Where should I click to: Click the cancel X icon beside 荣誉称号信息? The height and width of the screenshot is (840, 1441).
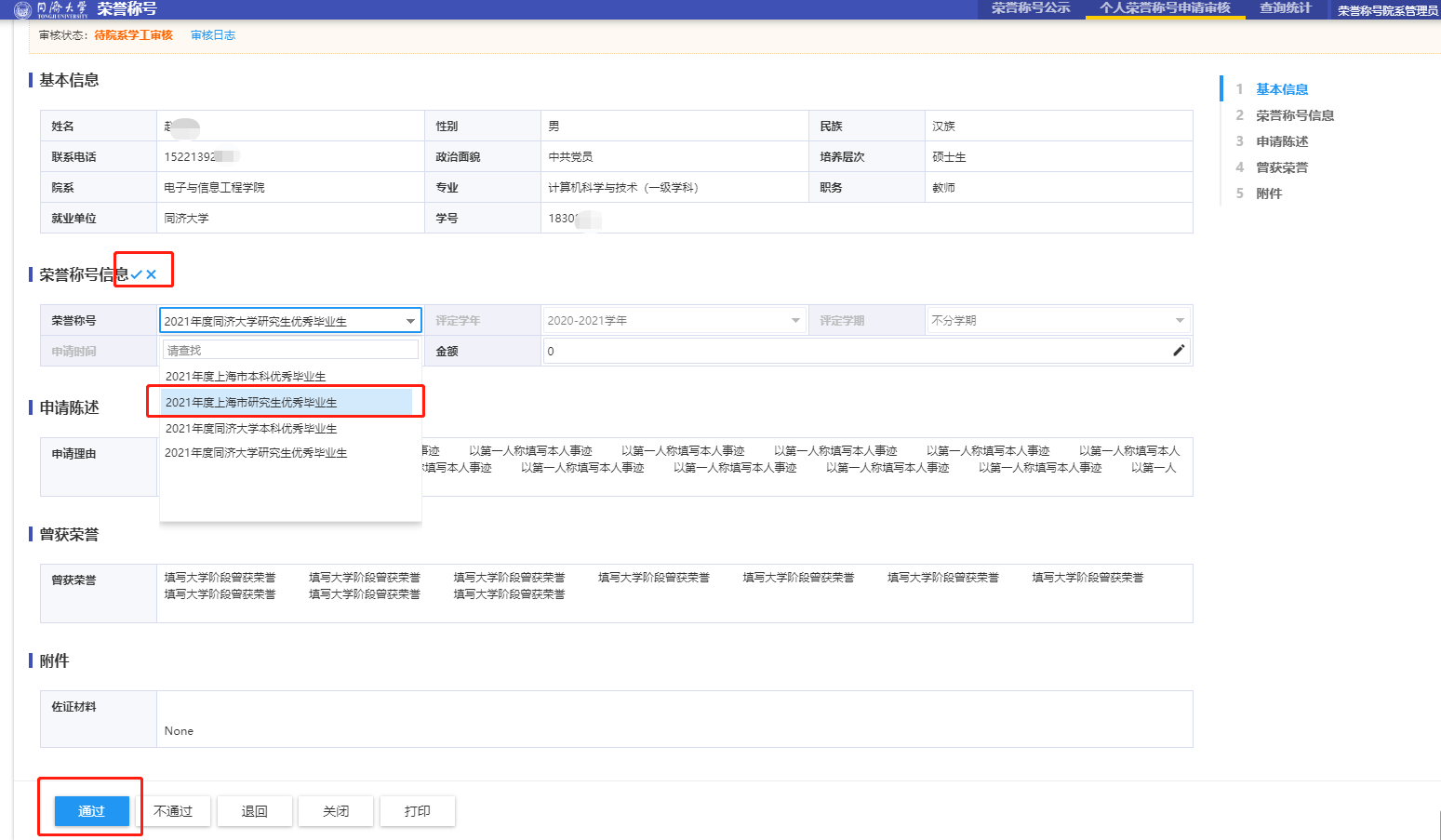(152, 274)
